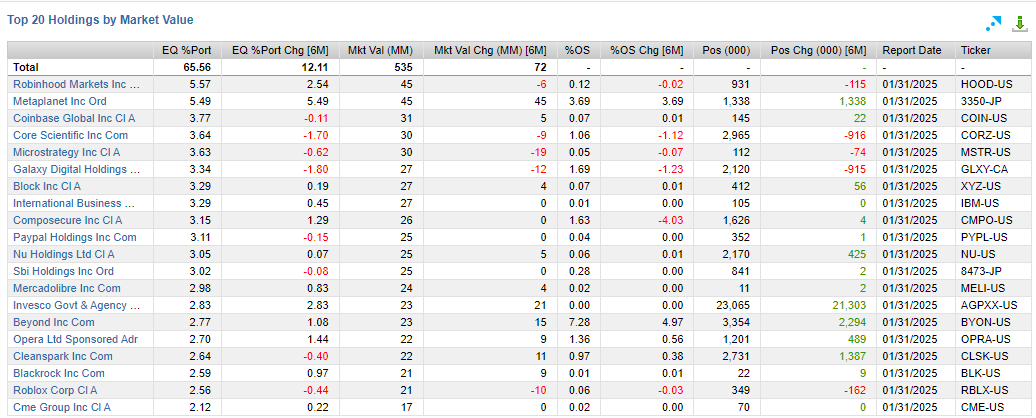Screen dimensions: 1036x418
Task: Click the blue expand arrow icon
Action: pos(993,24)
